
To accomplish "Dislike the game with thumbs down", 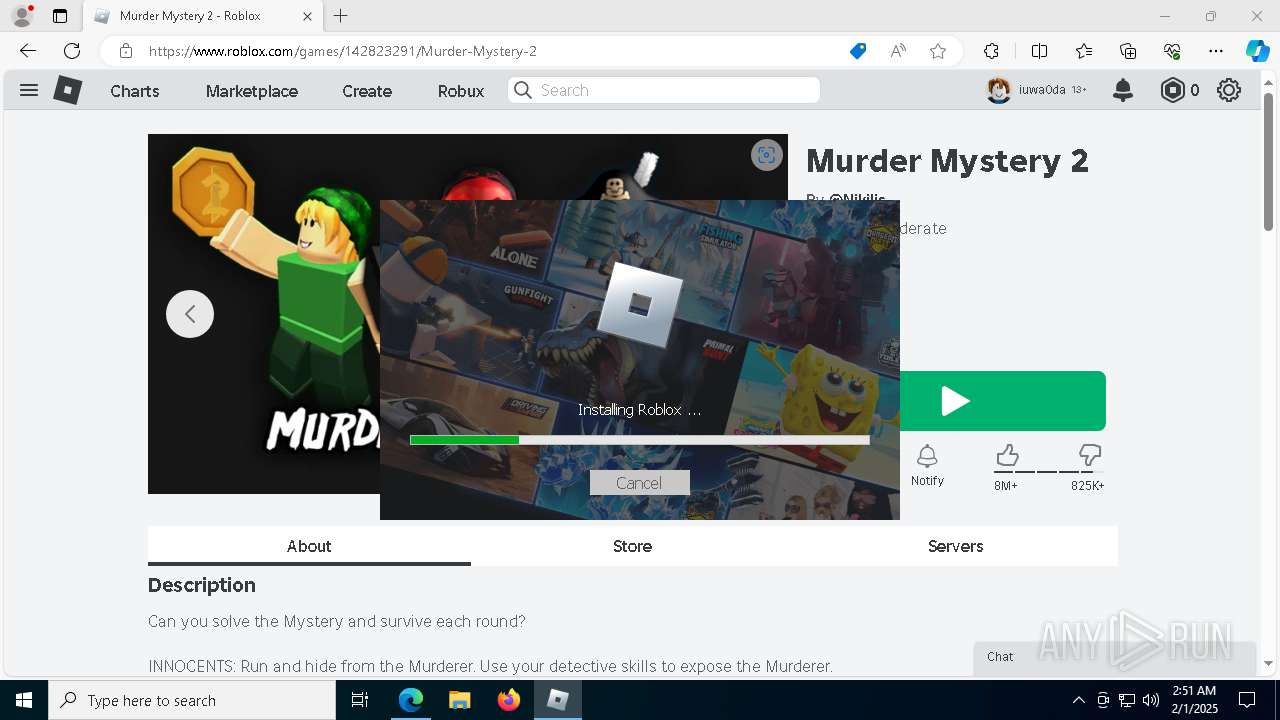I will (x=1090, y=457).
